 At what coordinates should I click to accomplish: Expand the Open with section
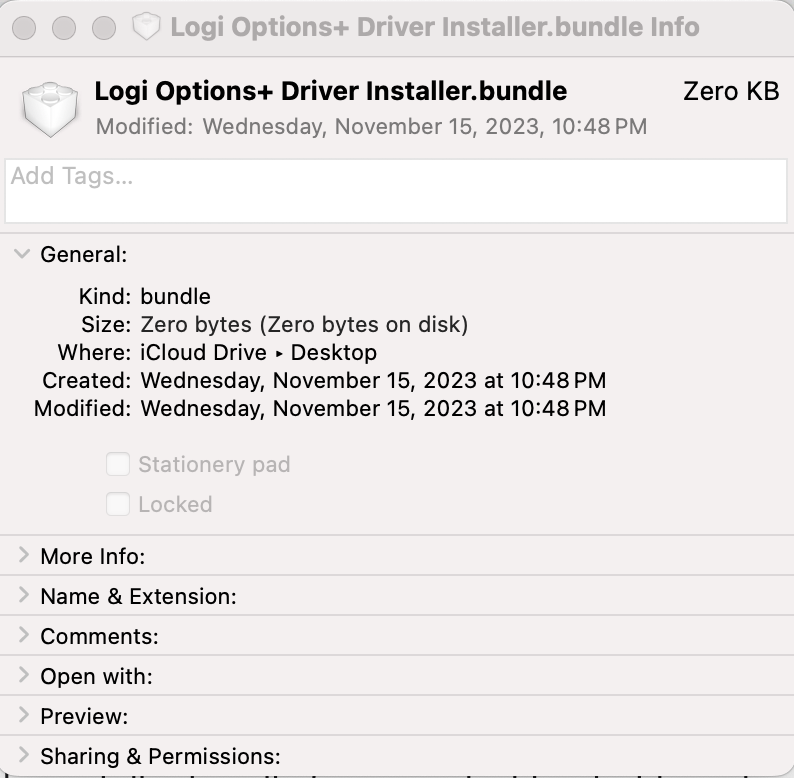tap(23, 676)
